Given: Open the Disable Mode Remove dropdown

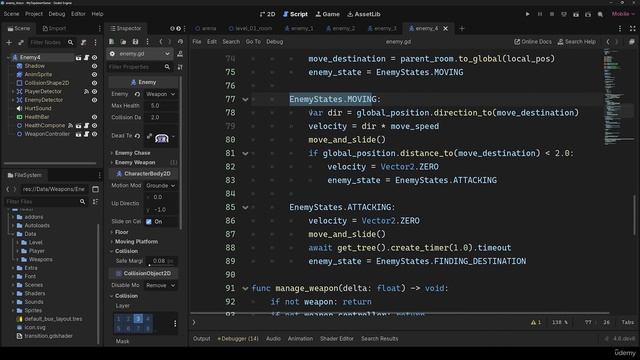Looking at the screenshot, I should coord(160,285).
